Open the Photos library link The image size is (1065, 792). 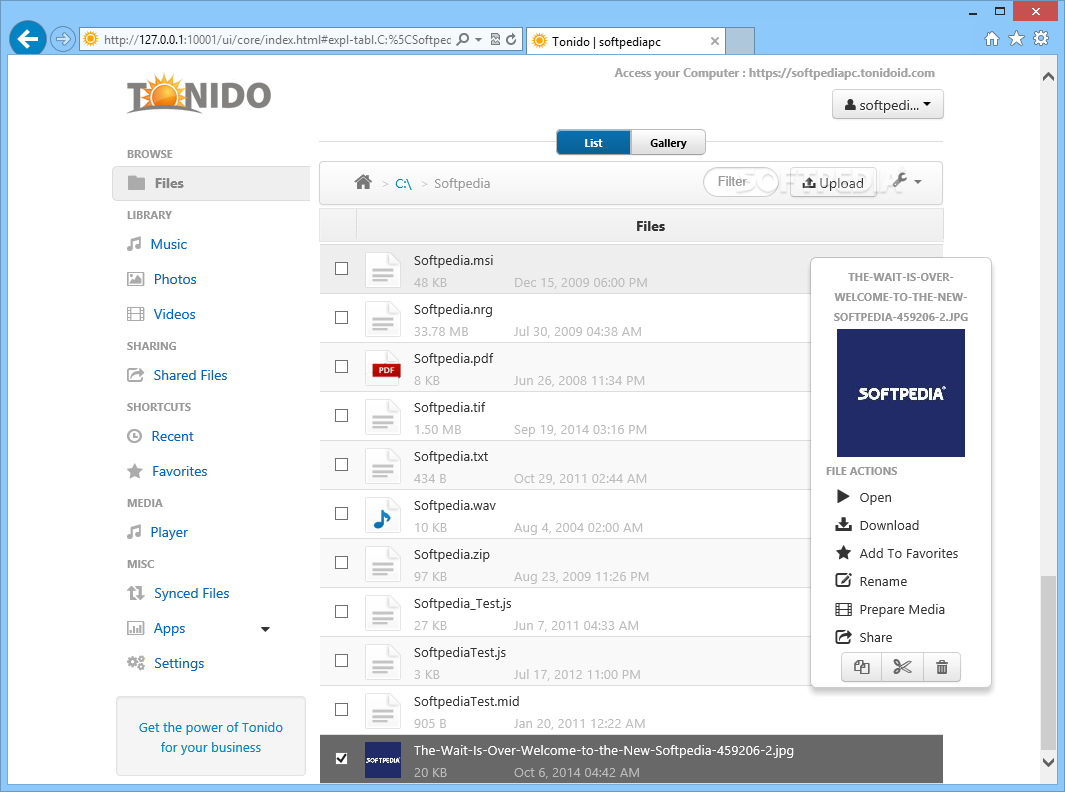point(175,279)
